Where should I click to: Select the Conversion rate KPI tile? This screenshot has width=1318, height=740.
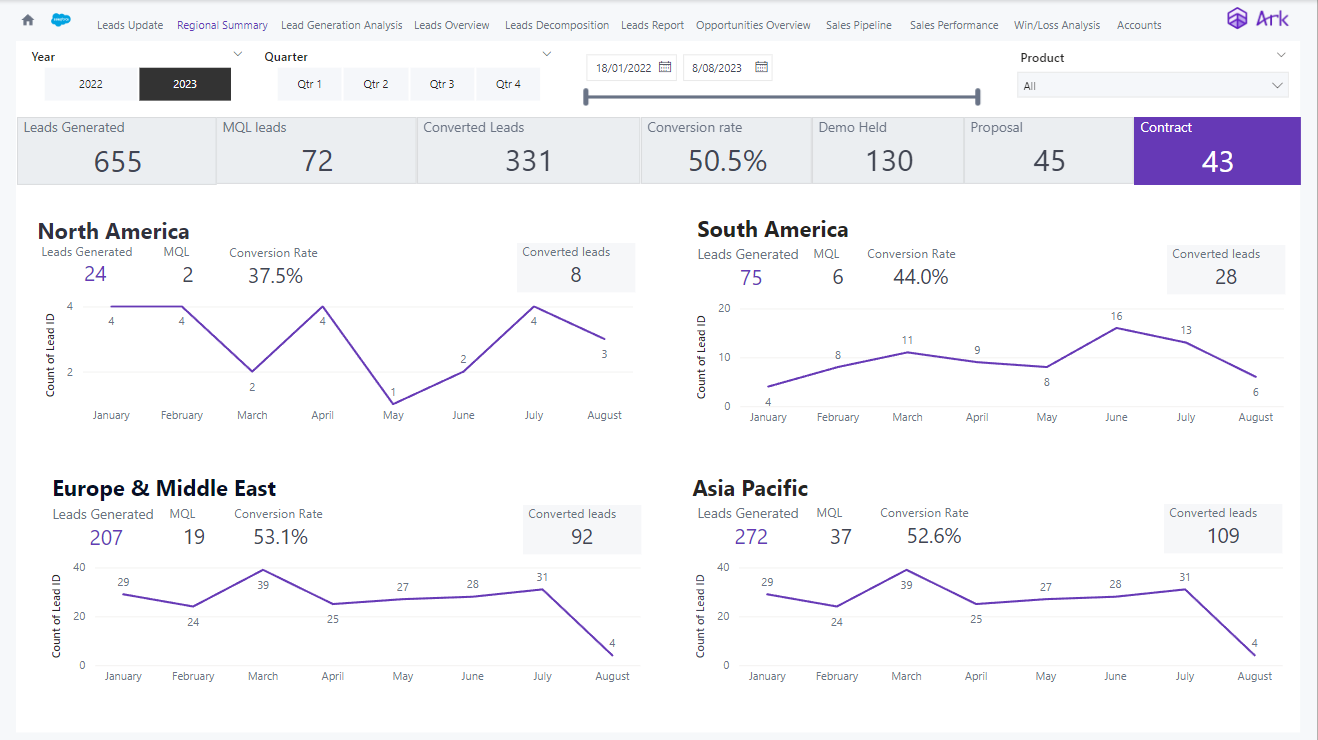click(725, 150)
